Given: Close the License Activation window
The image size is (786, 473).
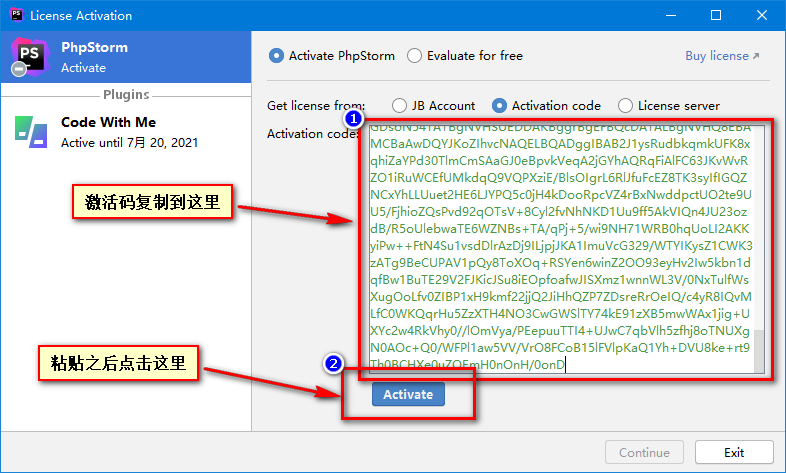Looking at the screenshot, I should coord(762,15).
